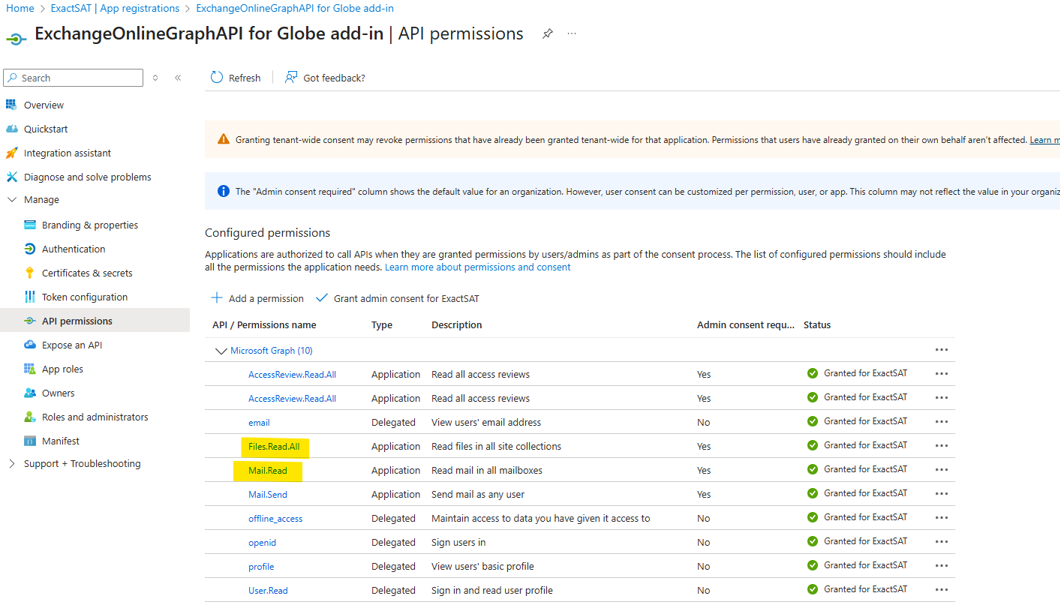
Task: Go to Expose an API page
Action: [x=72, y=345]
